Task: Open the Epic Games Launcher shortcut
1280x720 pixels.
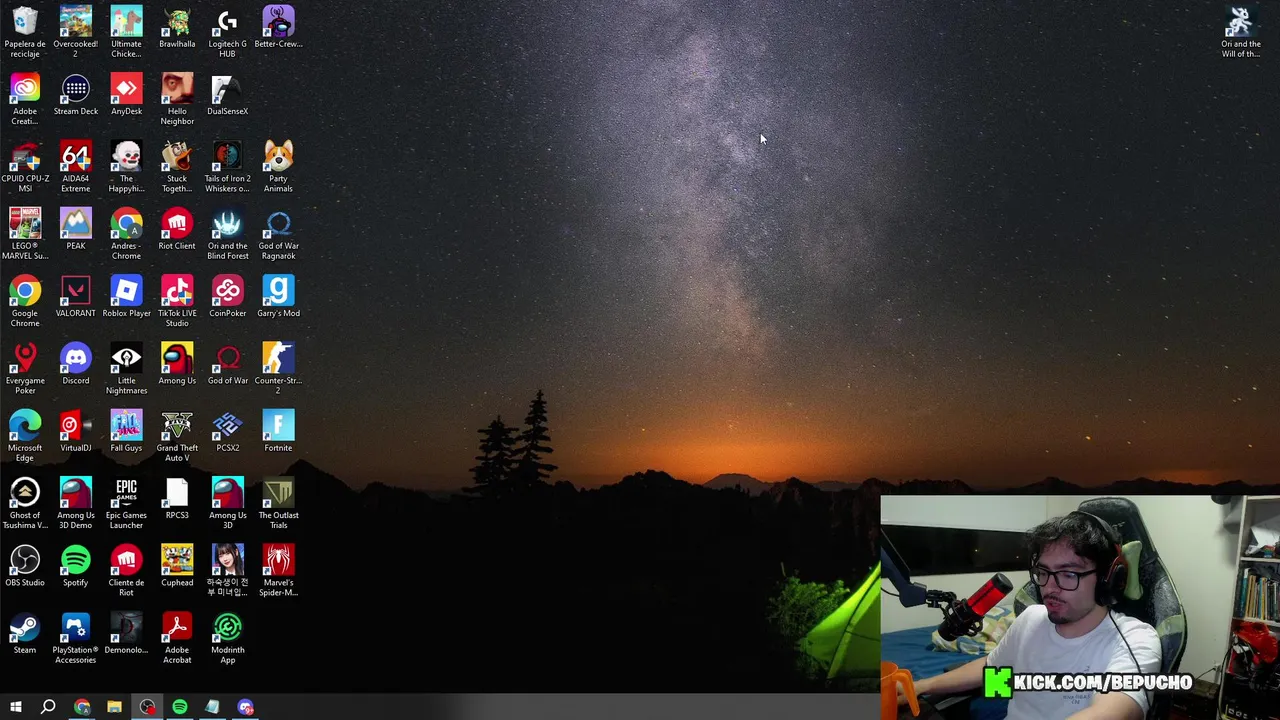Action: click(126, 503)
